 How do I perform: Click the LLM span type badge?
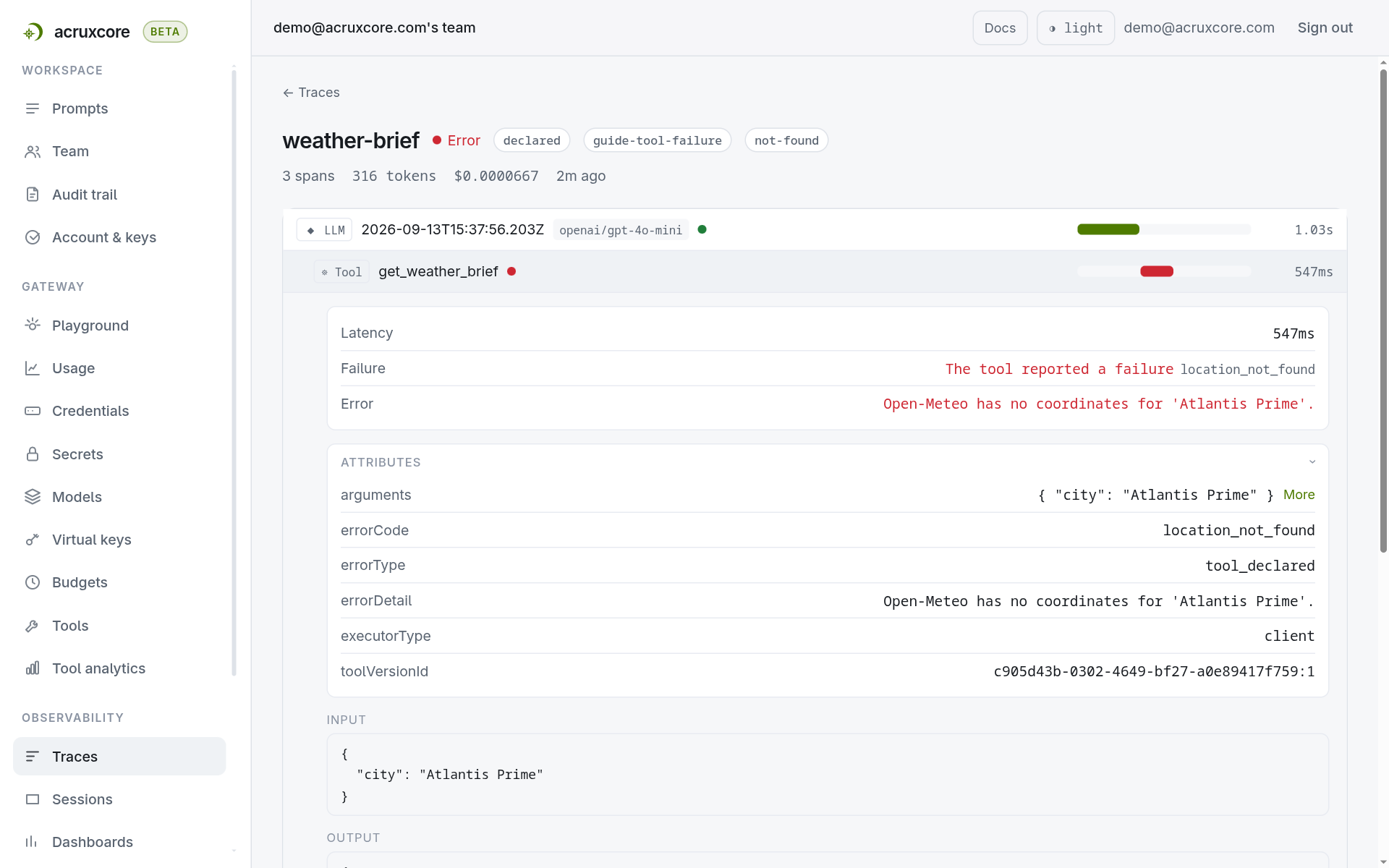click(325, 230)
